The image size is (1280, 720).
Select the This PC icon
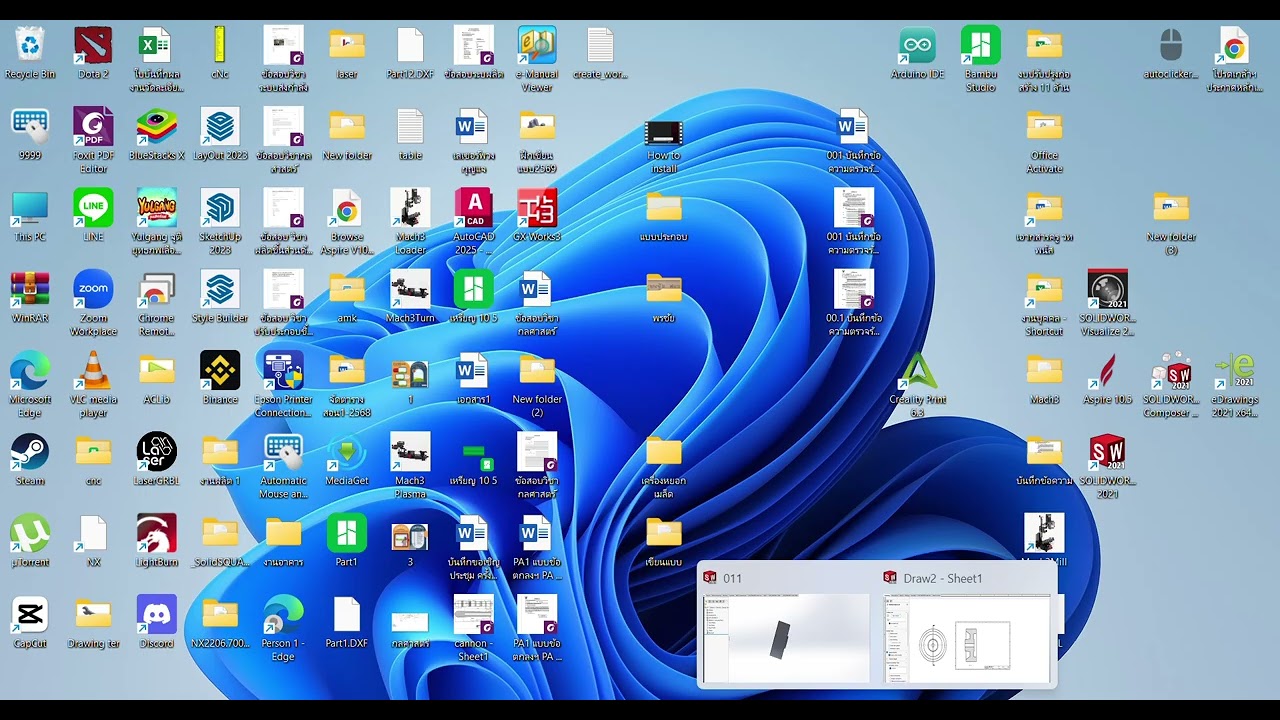(30, 216)
